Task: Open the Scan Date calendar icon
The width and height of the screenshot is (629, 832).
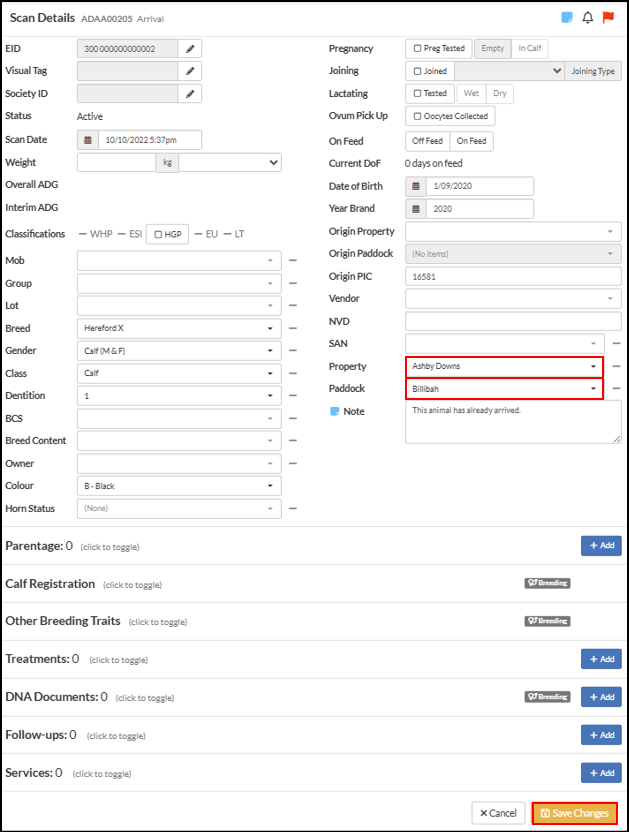Action: 88,140
